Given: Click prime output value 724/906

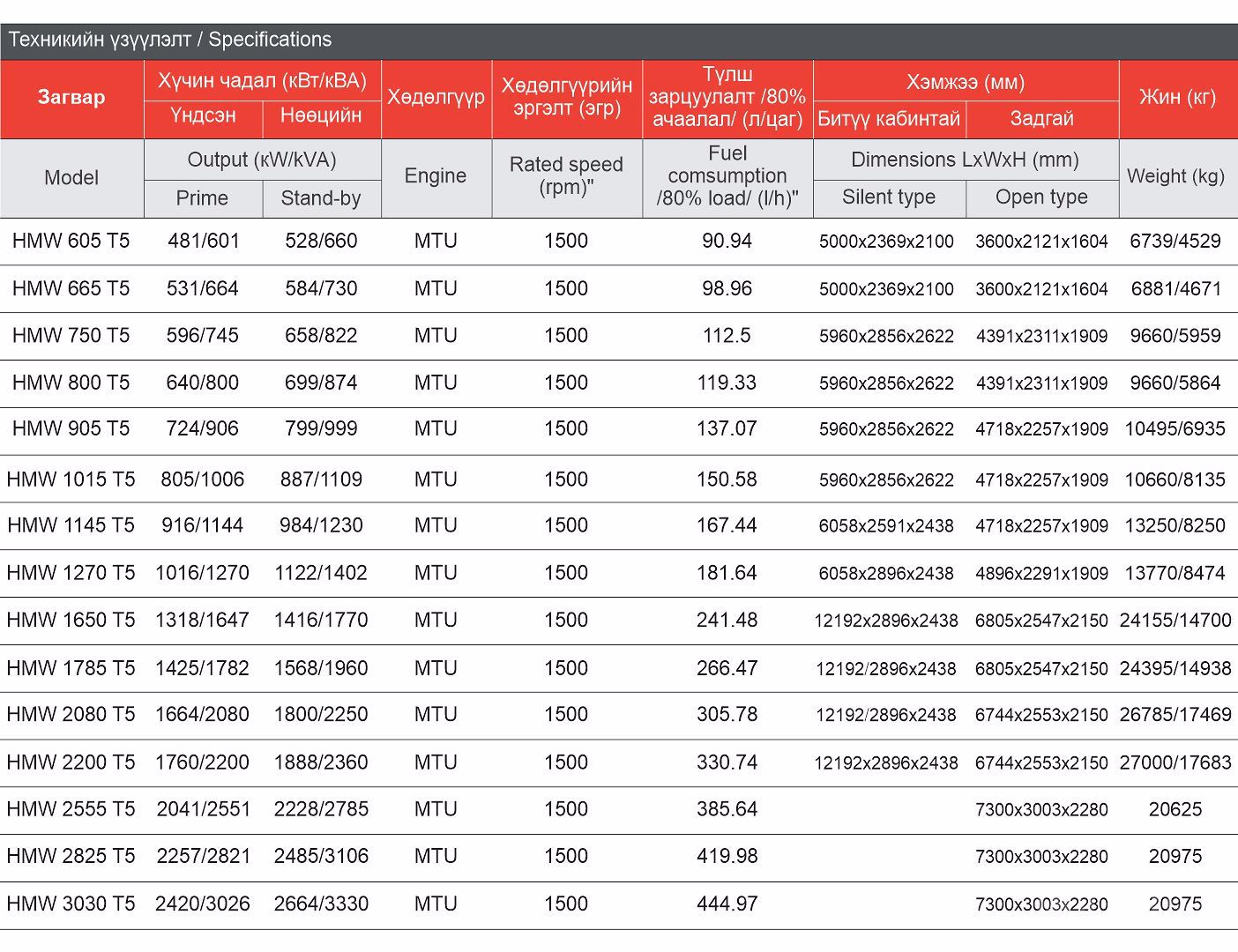Looking at the screenshot, I should point(202,429).
